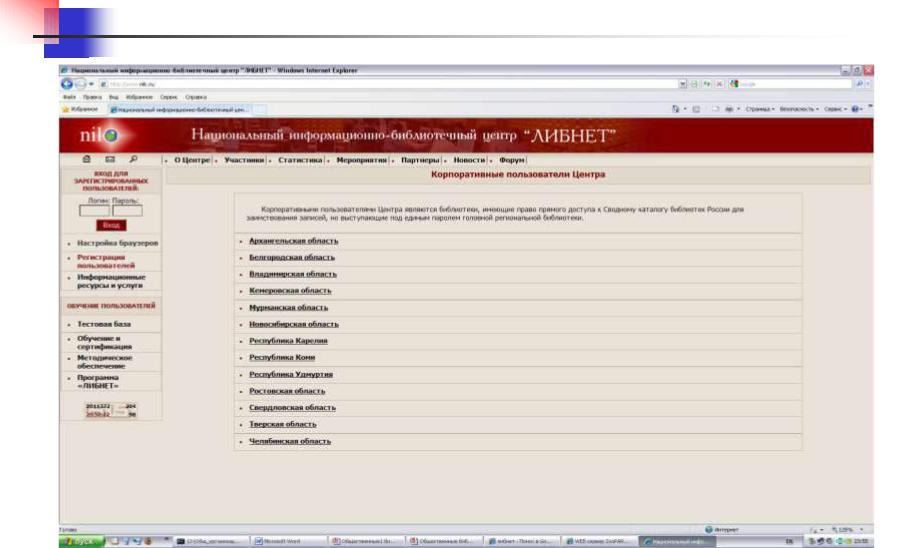Click the Refresh page icon
Image resolution: width=897 pixels, height=548 pixels.
click(x=707, y=84)
